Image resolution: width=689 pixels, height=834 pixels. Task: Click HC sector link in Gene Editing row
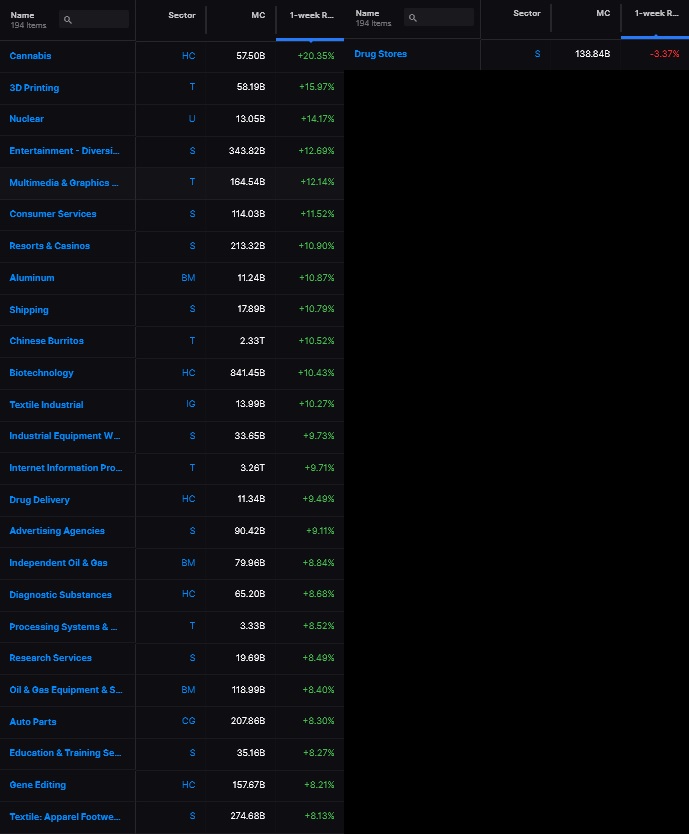tap(188, 785)
